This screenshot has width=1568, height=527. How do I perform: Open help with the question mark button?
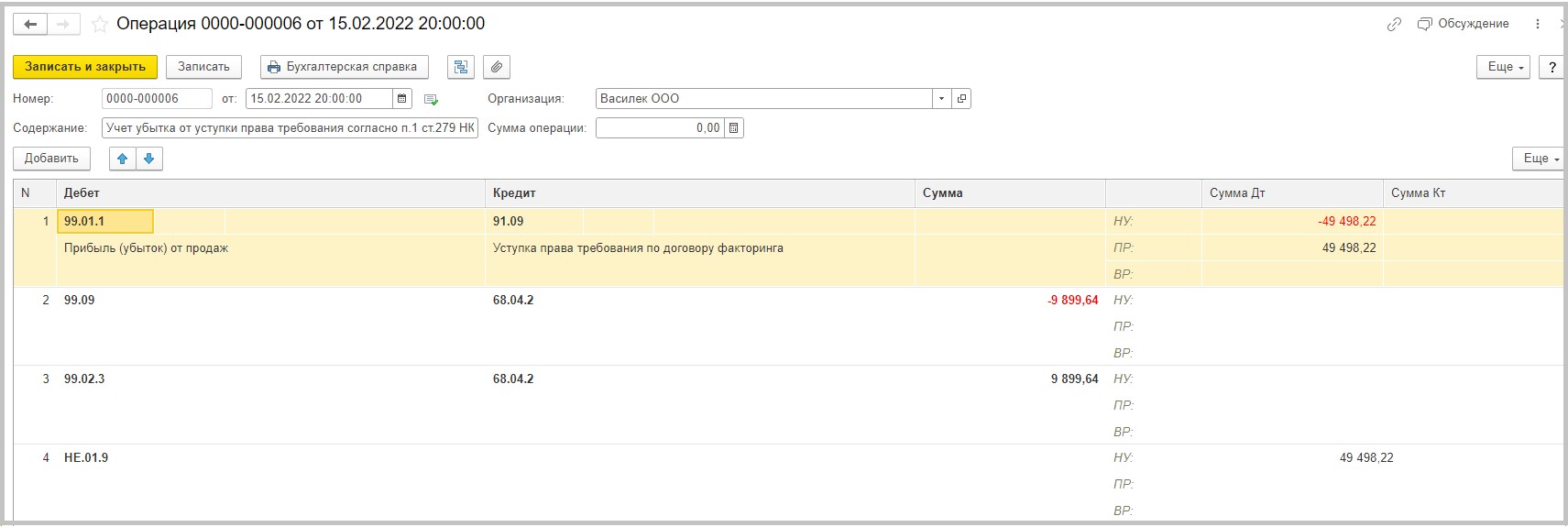1552,67
